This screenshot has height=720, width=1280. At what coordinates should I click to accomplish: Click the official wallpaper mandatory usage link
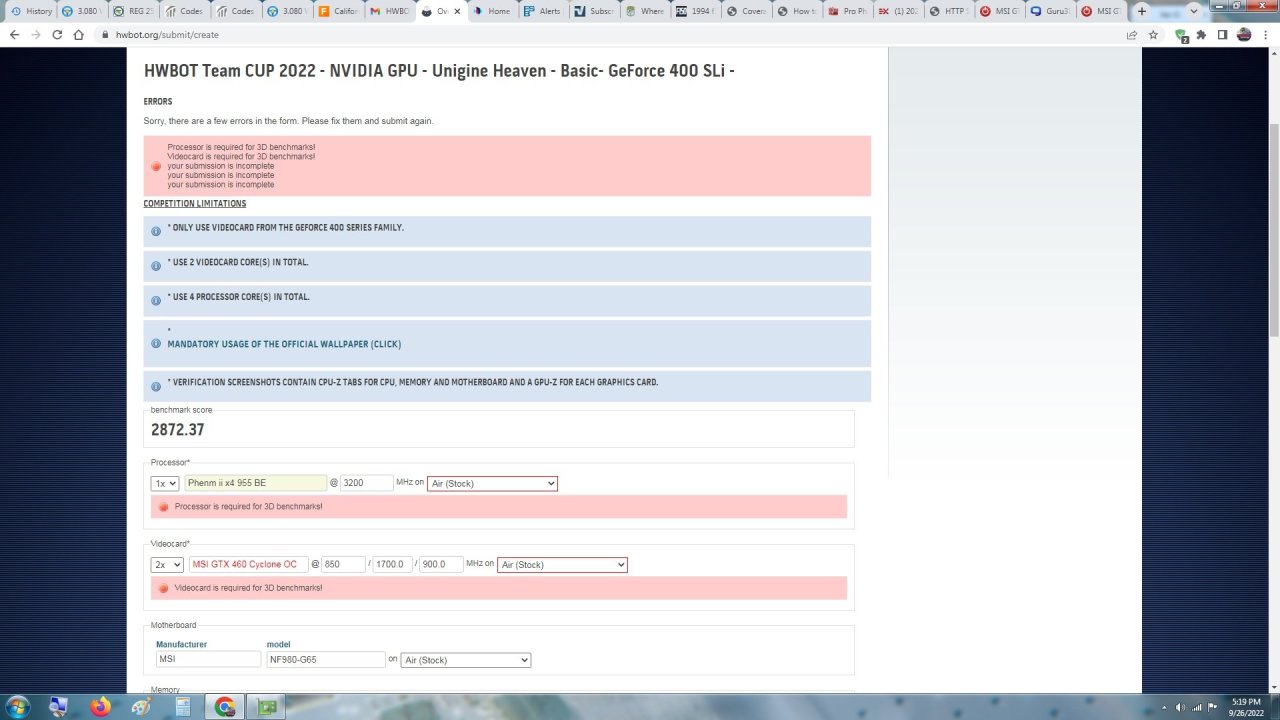tap(284, 344)
